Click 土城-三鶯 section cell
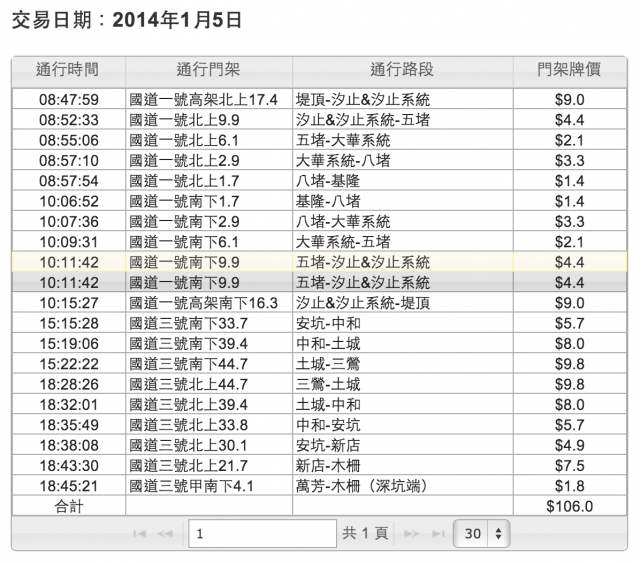The image size is (640, 563). (x=403, y=364)
